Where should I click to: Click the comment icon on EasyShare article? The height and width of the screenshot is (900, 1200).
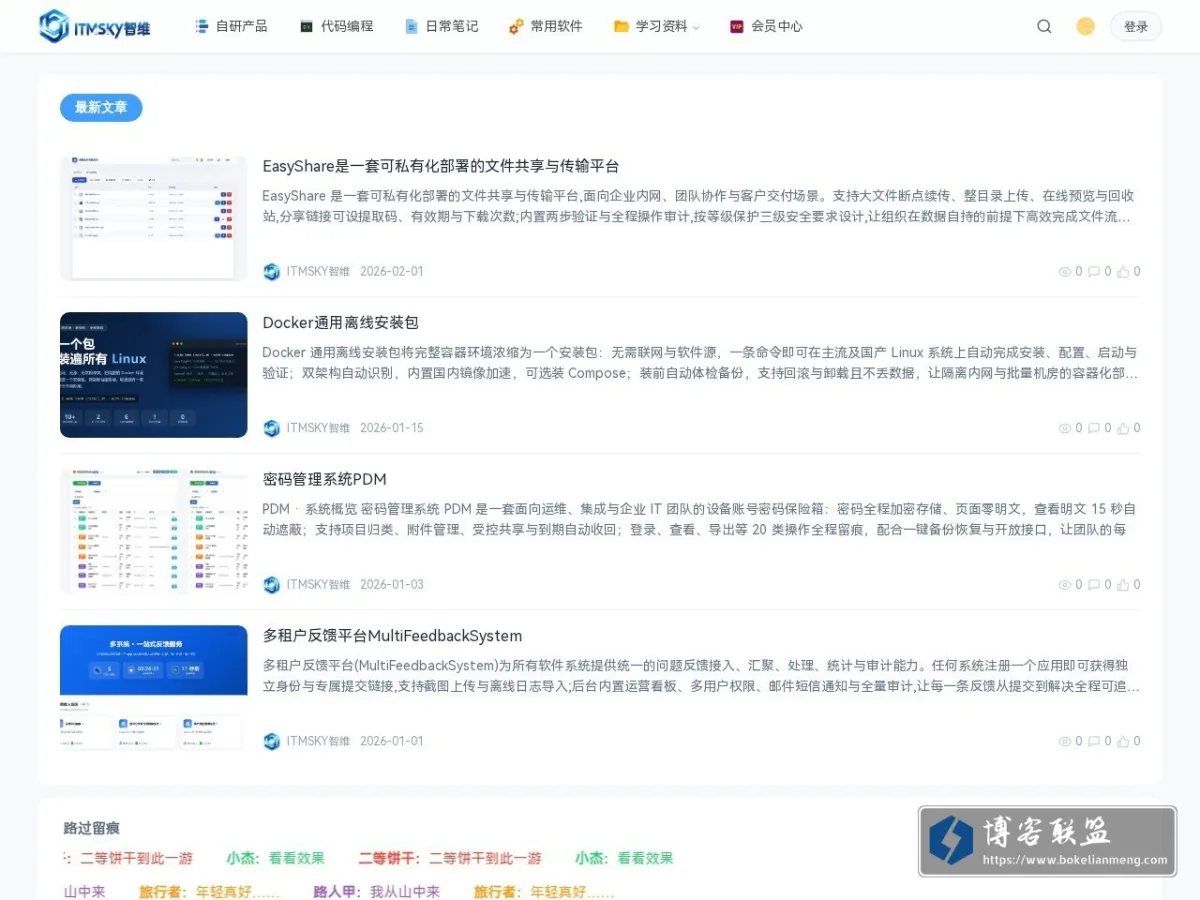point(1094,272)
